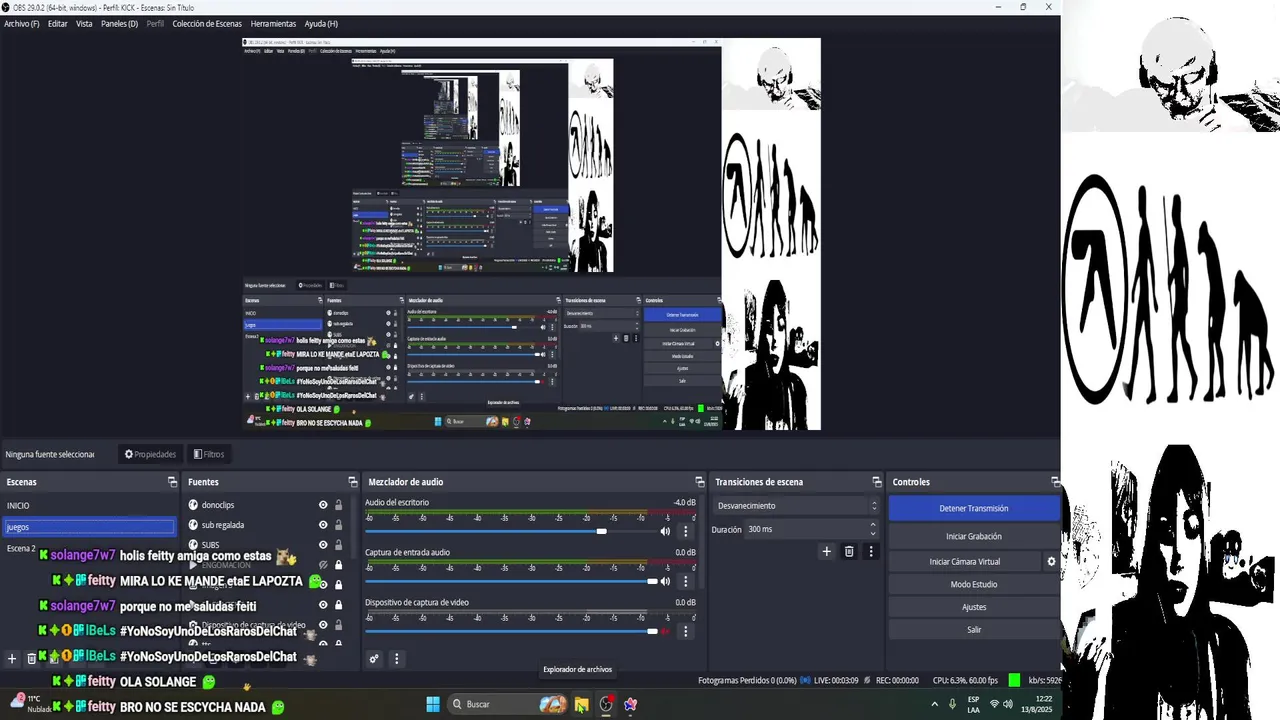
Task: Click the Filtros button
Action: pyautogui.click(x=209, y=454)
